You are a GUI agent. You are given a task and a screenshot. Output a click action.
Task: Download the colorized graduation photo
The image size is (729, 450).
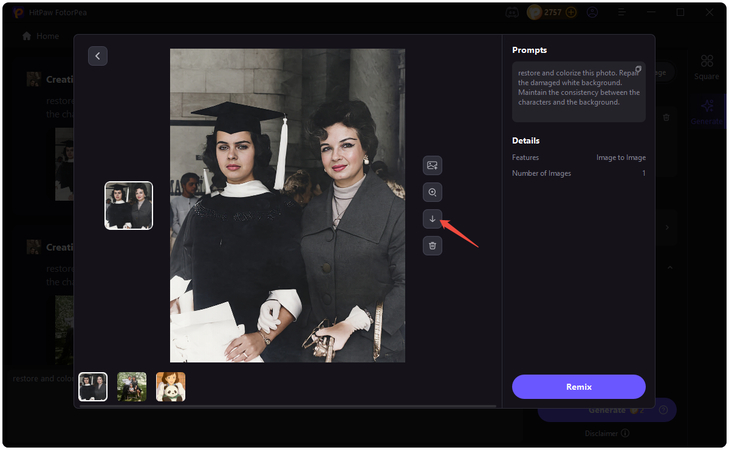coord(432,219)
